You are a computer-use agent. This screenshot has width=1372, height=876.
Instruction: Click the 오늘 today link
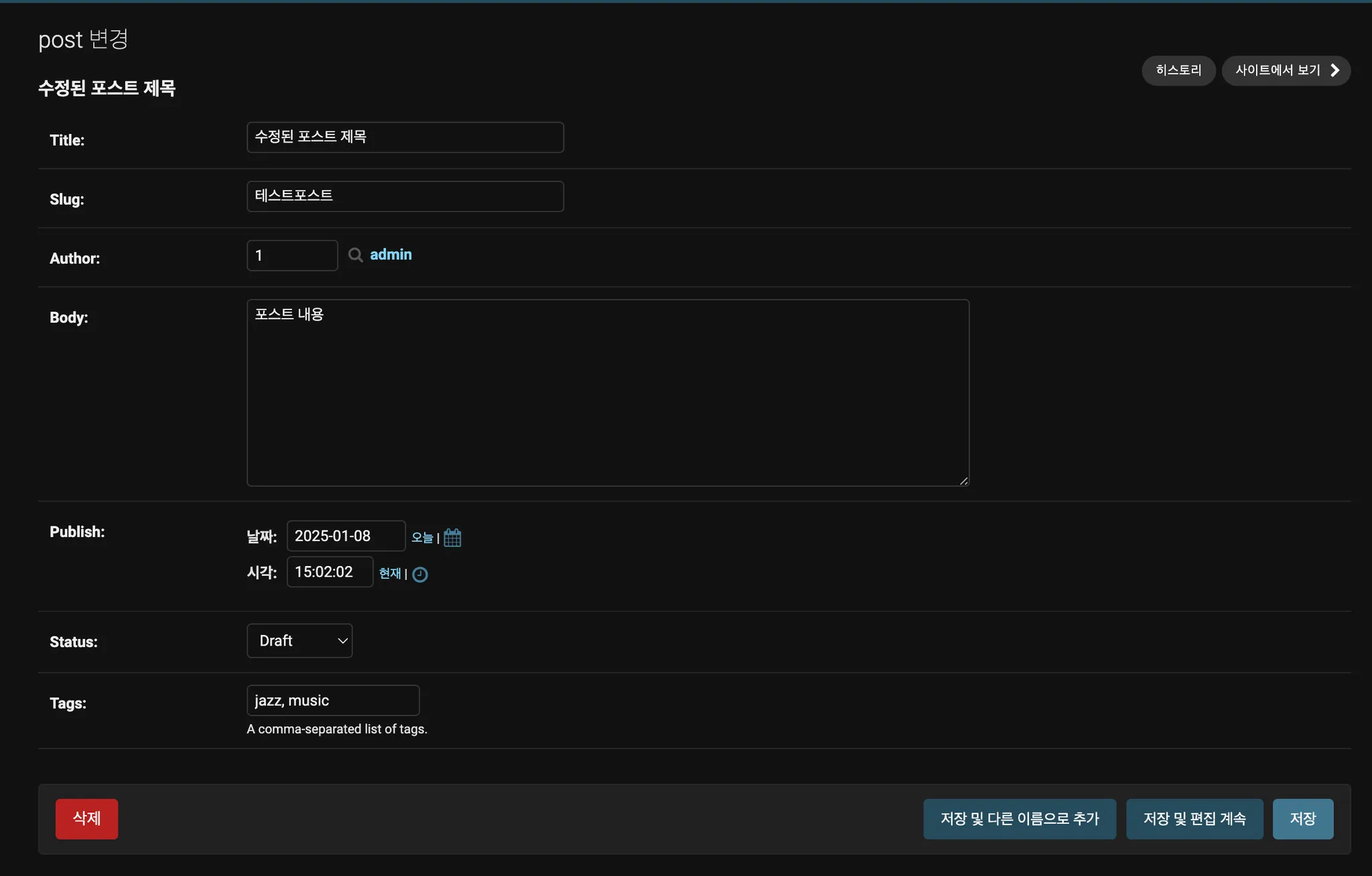(x=422, y=538)
